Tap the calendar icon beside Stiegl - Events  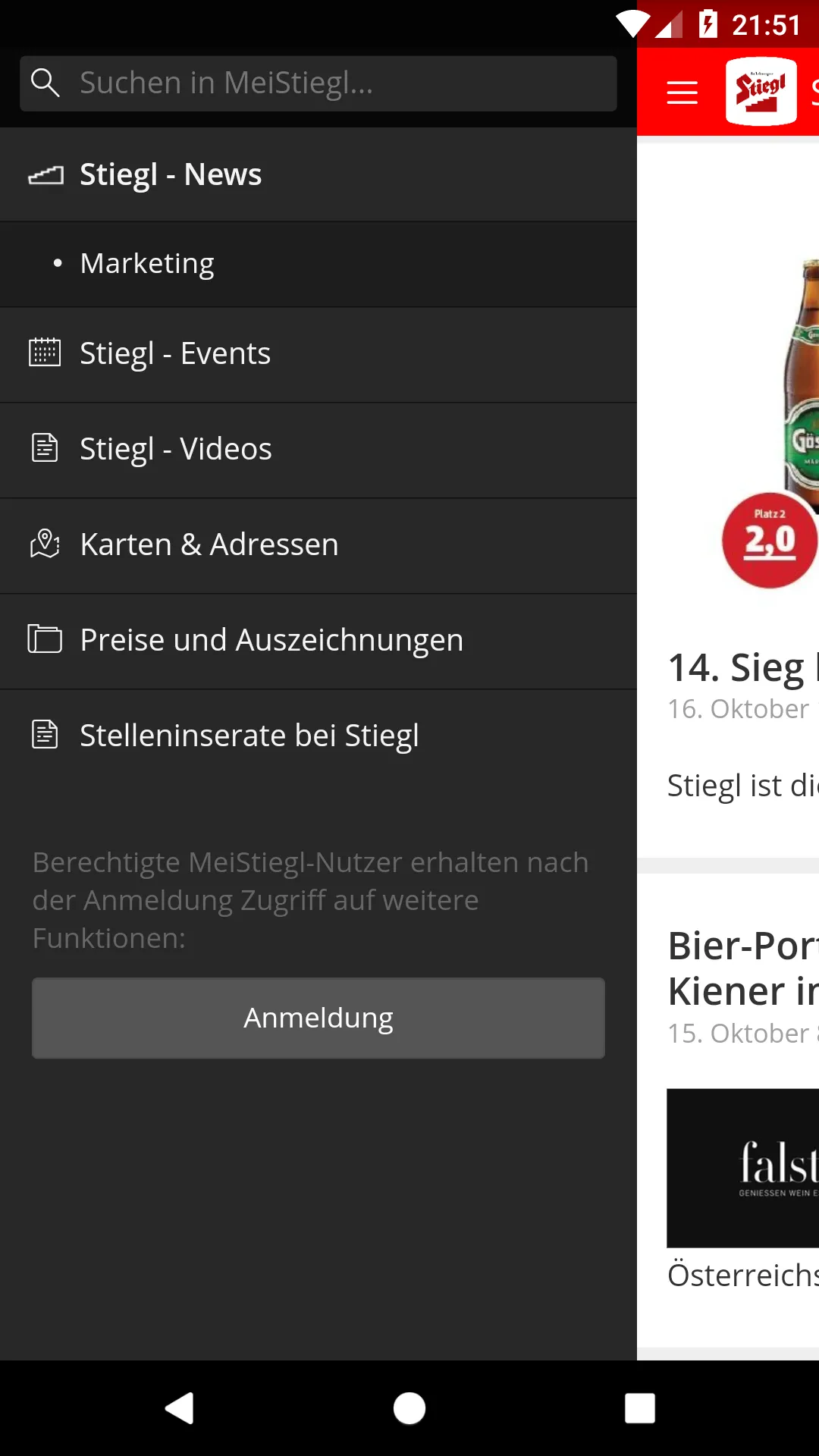(x=45, y=353)
